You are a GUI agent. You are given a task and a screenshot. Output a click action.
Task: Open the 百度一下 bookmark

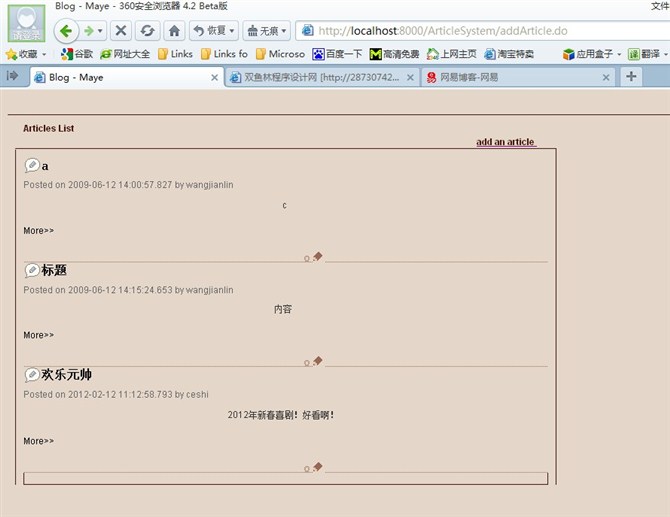[x=337, y=54]
